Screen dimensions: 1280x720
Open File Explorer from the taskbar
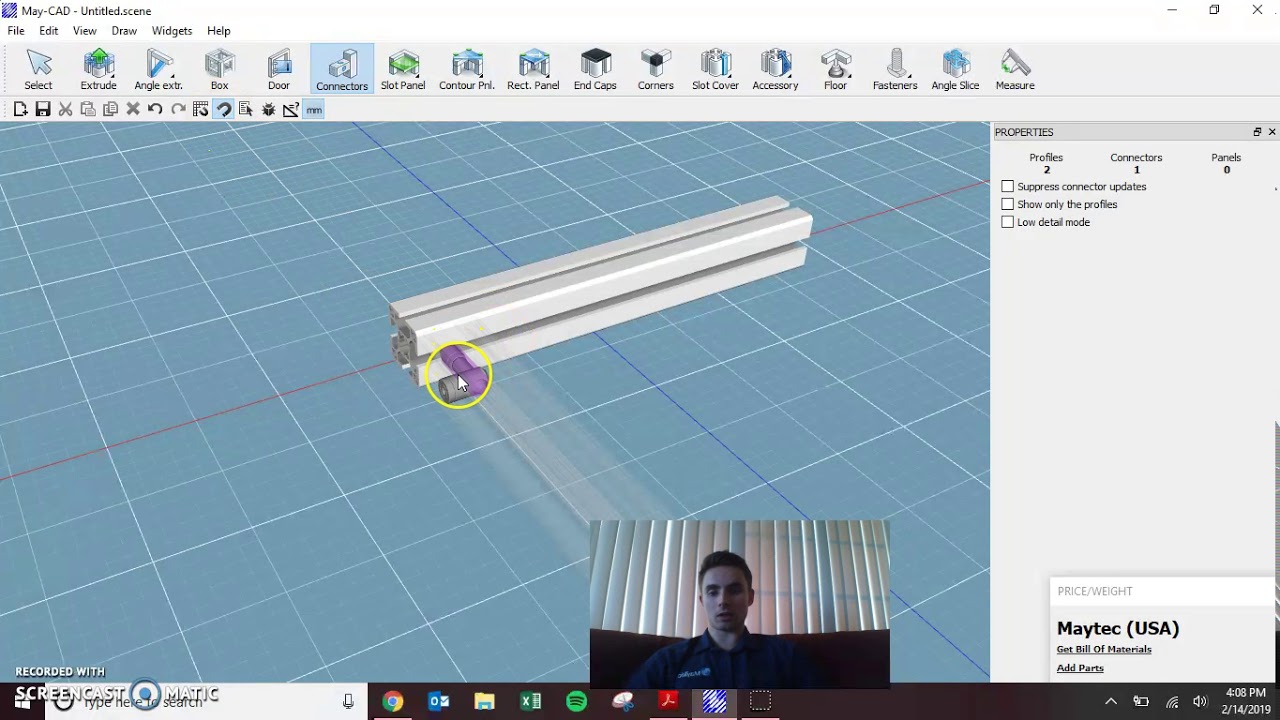(484, 702)
